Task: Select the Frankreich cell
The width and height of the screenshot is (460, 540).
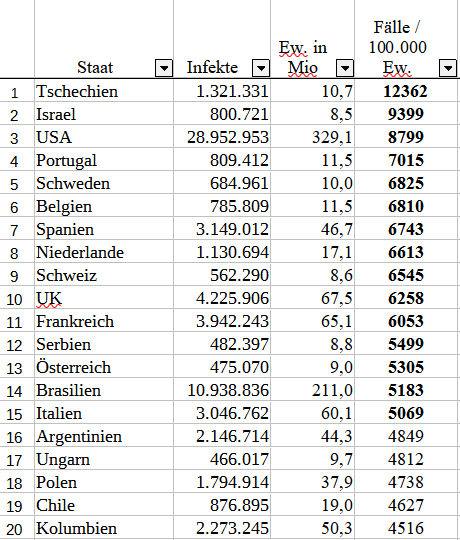Action: (104, 321)
